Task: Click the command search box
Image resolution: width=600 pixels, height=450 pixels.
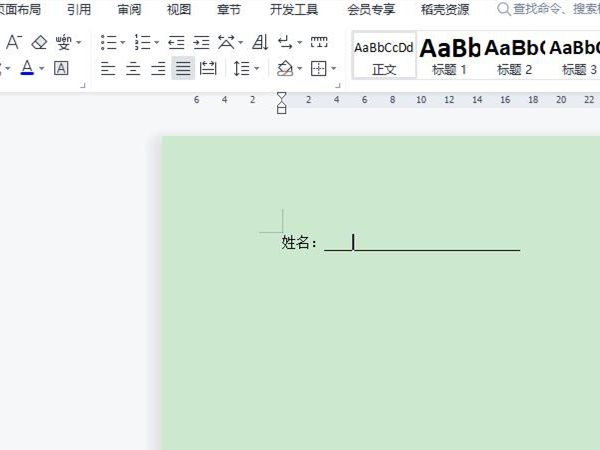Action: point(550,9)
